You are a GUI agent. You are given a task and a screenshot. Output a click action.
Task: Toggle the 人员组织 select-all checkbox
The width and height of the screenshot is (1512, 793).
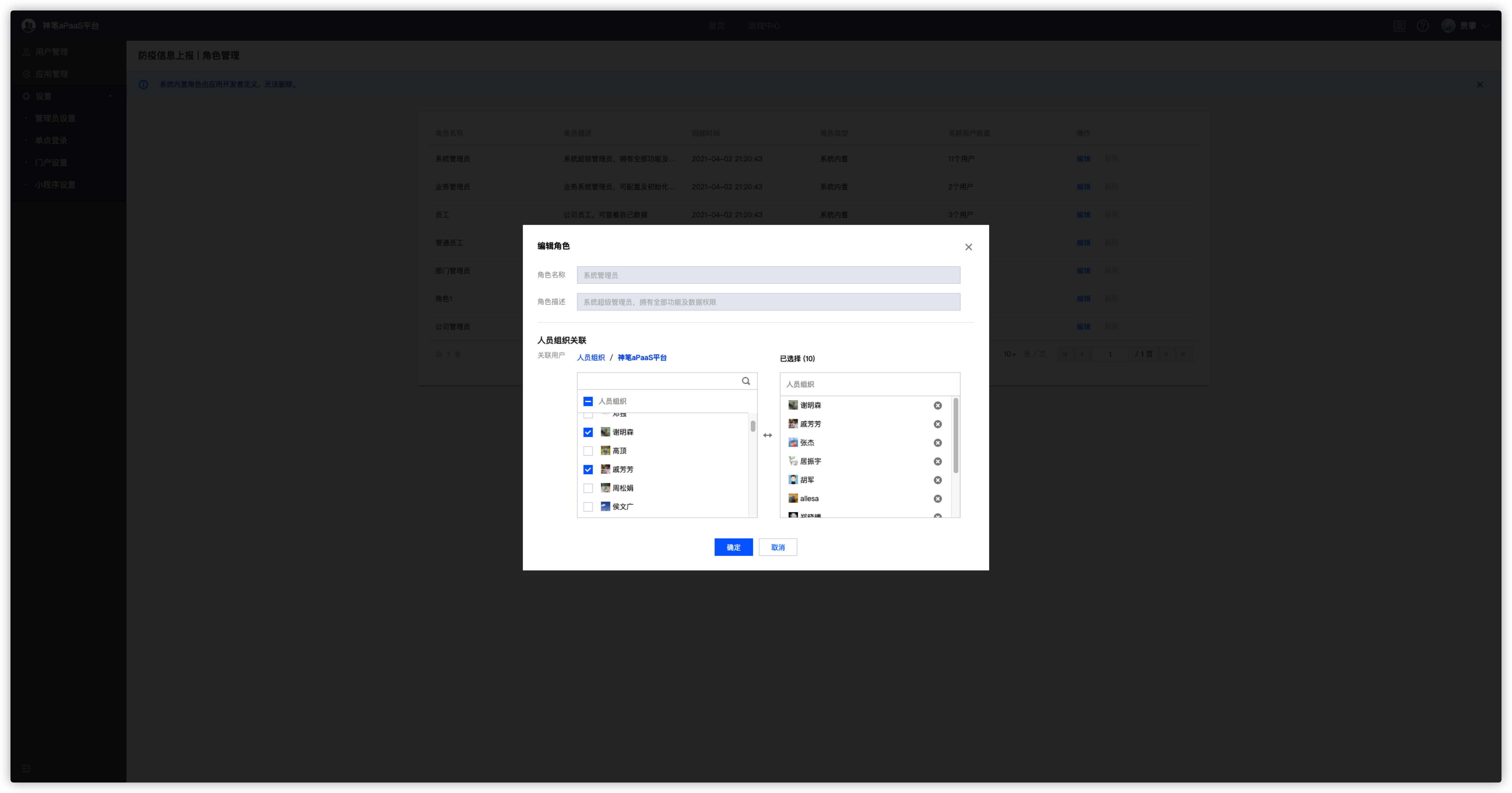coord(588,401)
